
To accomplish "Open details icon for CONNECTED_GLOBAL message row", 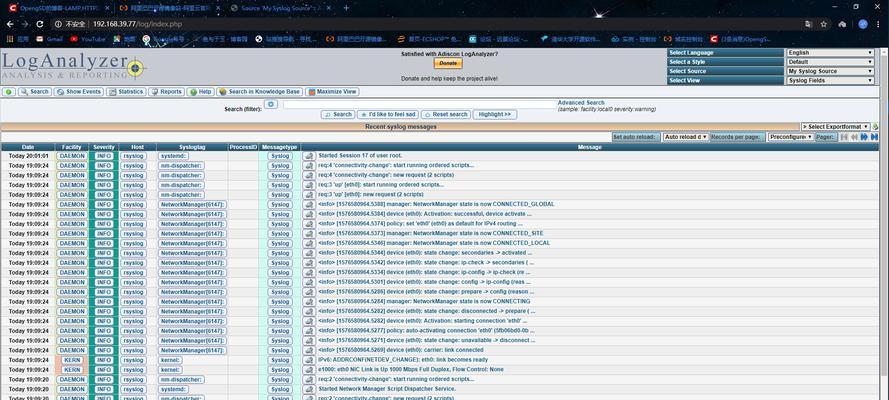I will click(x=308, y=205).
